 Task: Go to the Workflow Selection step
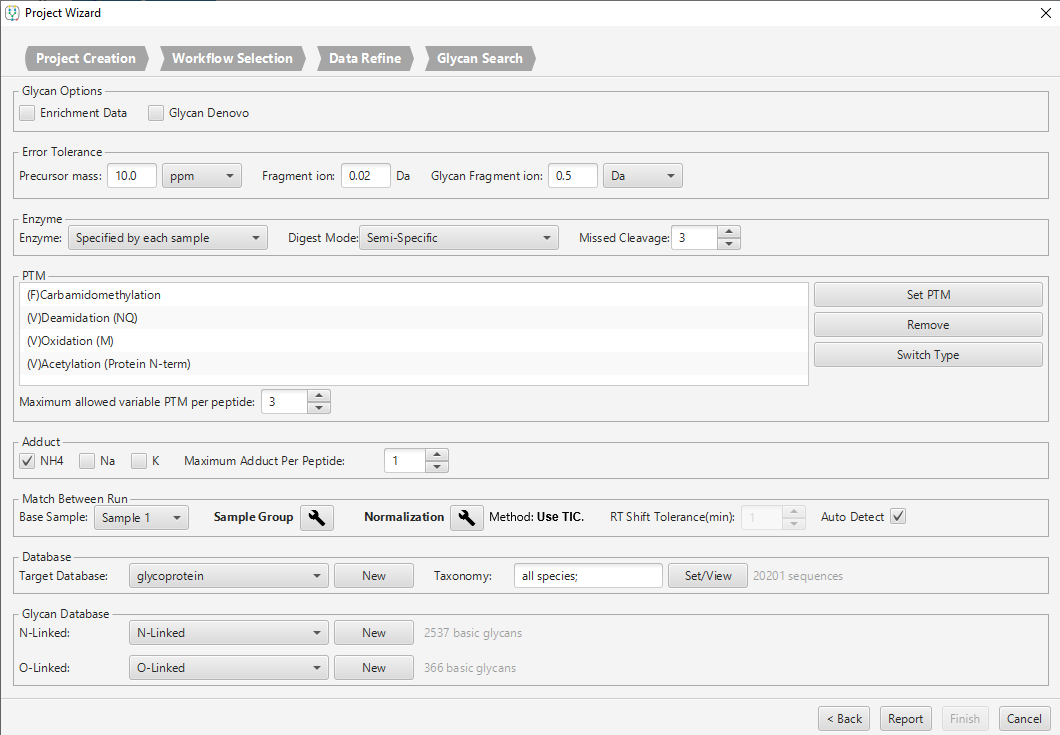pyautogui.click(x=232, y=59)
